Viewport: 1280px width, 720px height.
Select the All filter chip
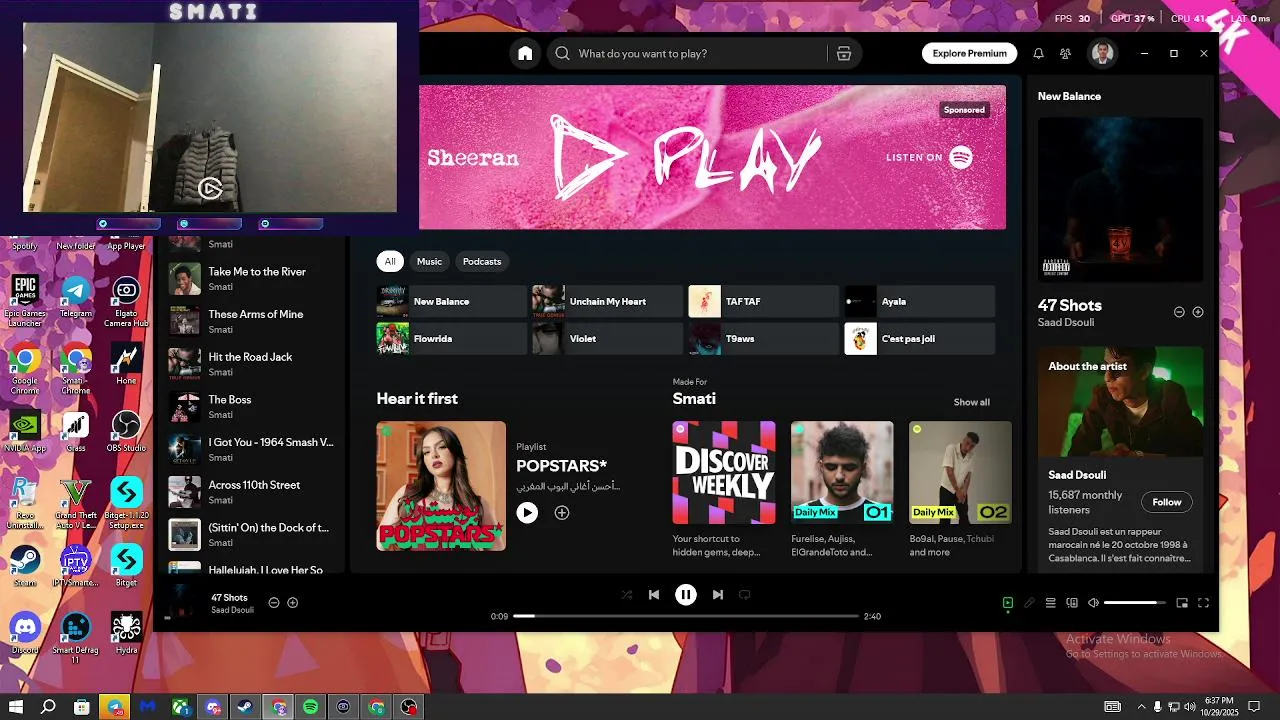coord(390,261)
